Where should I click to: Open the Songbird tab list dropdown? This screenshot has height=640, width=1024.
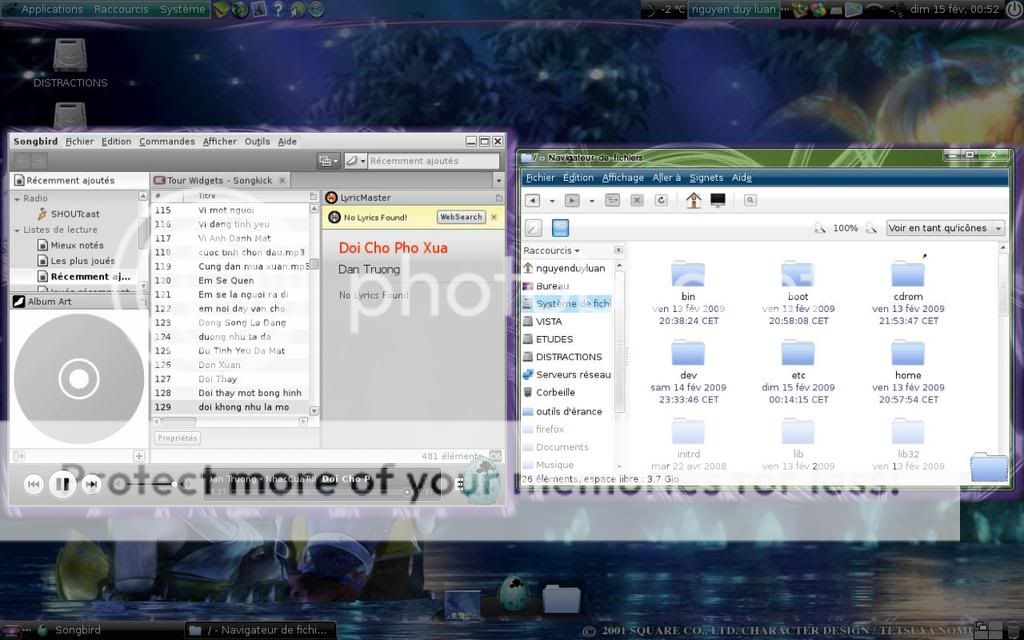[498, 180]
